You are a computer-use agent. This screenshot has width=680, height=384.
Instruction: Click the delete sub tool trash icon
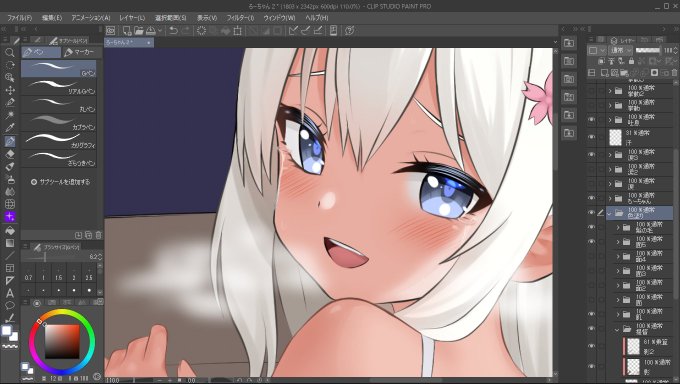[x=98, y=235]
